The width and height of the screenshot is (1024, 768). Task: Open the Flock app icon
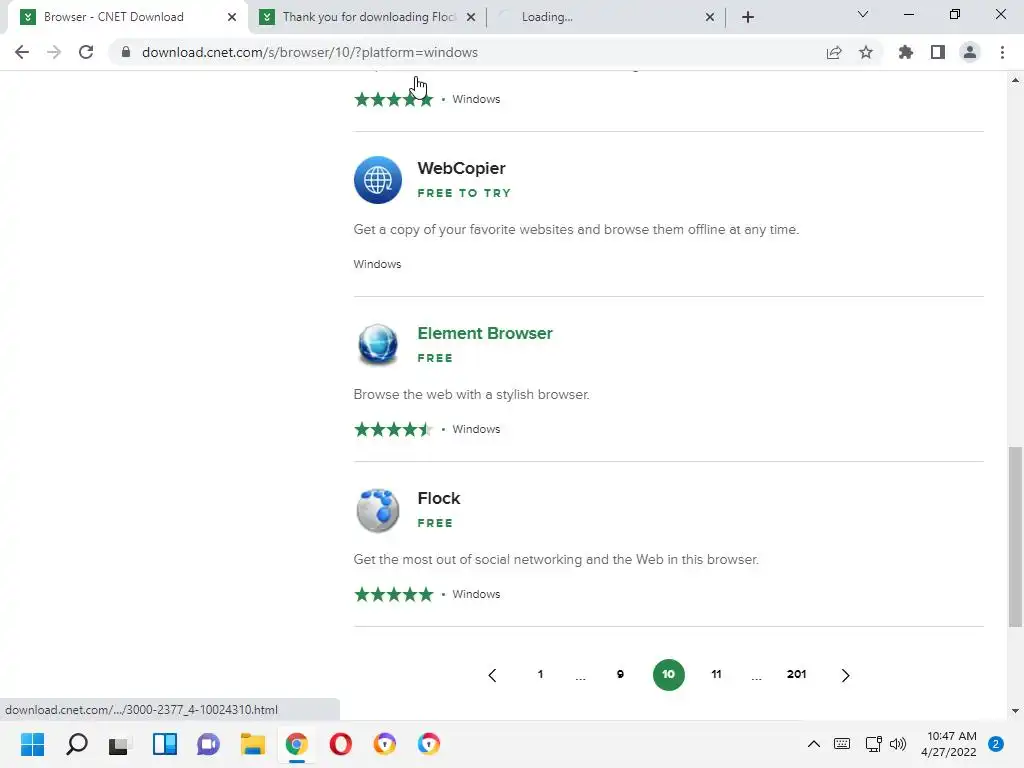377,510
